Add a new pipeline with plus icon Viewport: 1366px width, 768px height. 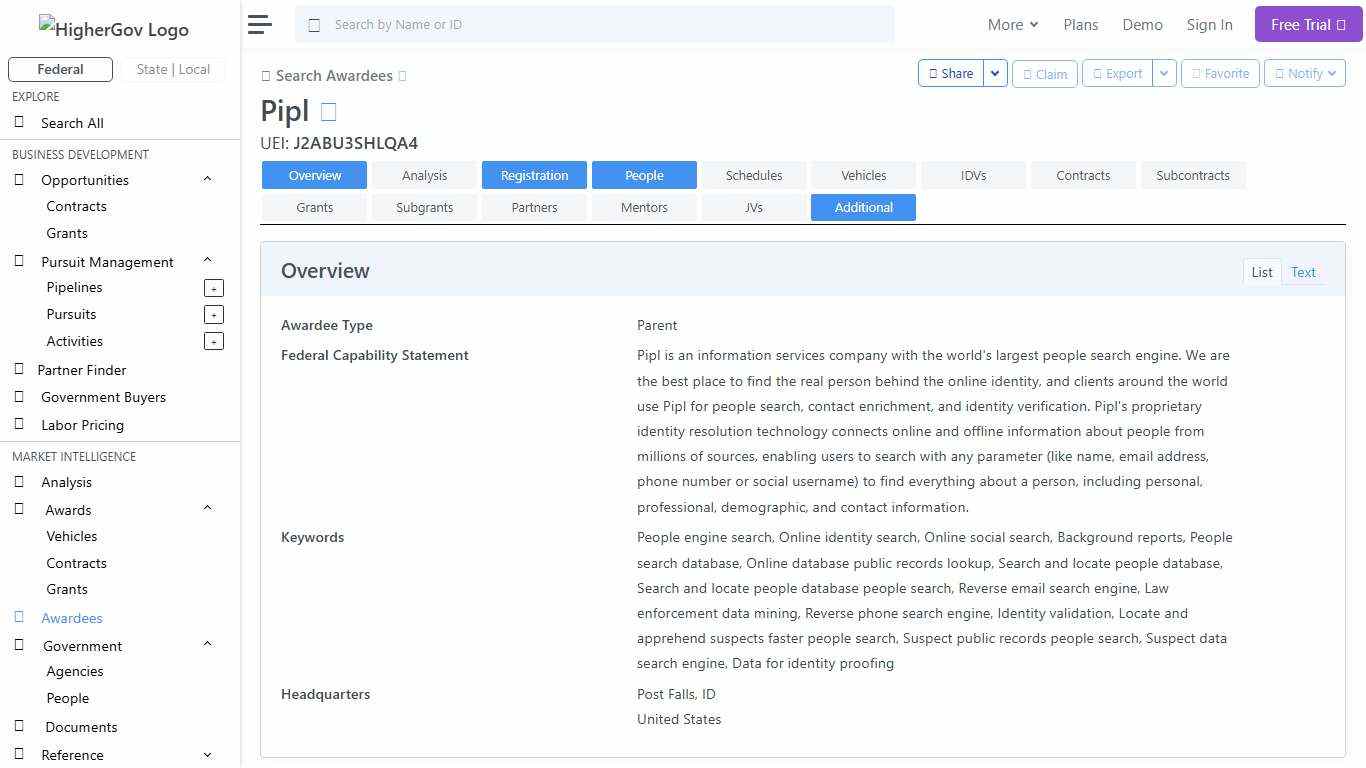pyautogui.click(x=213, y=288)
